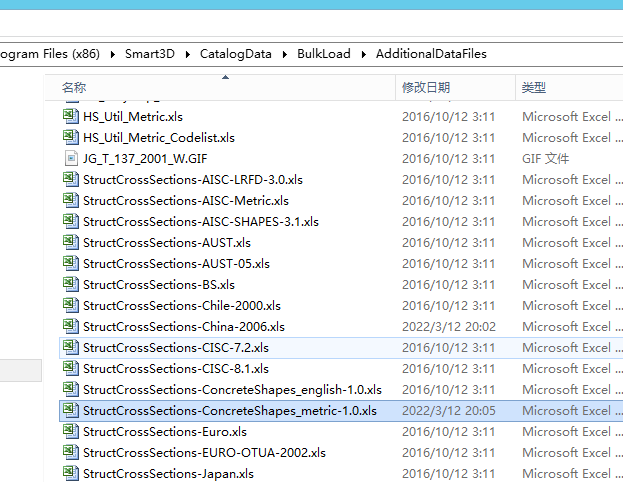This screenshot has height=482, width=623.
Task: Go to BulkLoad folder in address bar
Action: click(324, 54)
